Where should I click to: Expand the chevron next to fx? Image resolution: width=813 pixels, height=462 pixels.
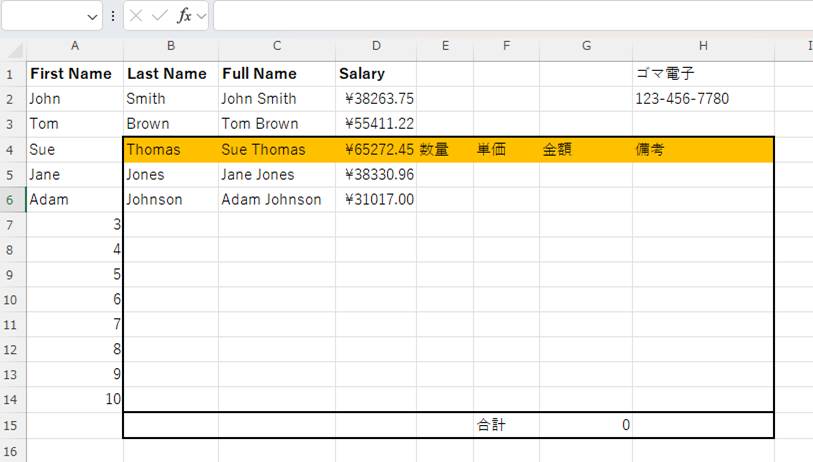tap(201, 17)
